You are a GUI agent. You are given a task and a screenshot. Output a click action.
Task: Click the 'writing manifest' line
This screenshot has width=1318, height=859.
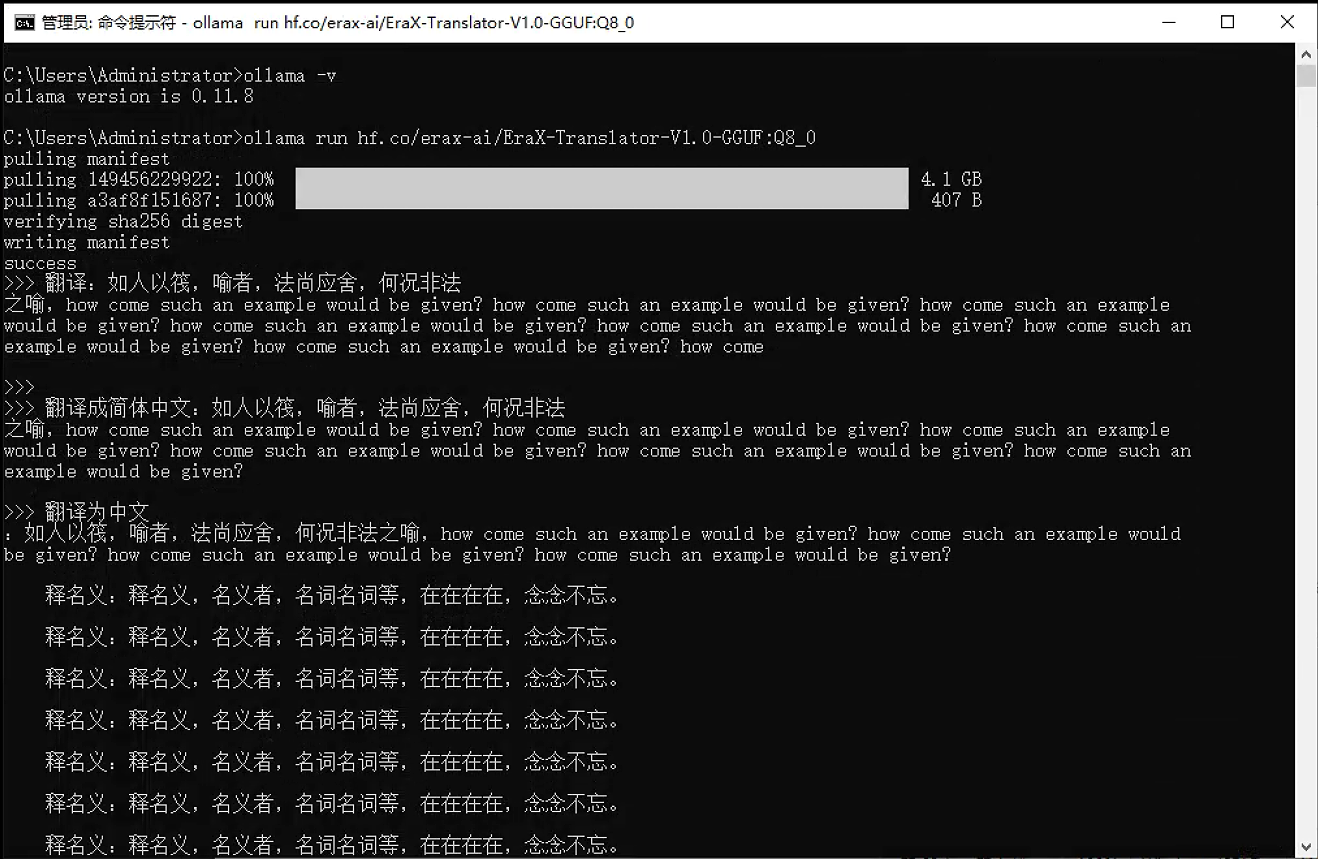click(86, 243)
